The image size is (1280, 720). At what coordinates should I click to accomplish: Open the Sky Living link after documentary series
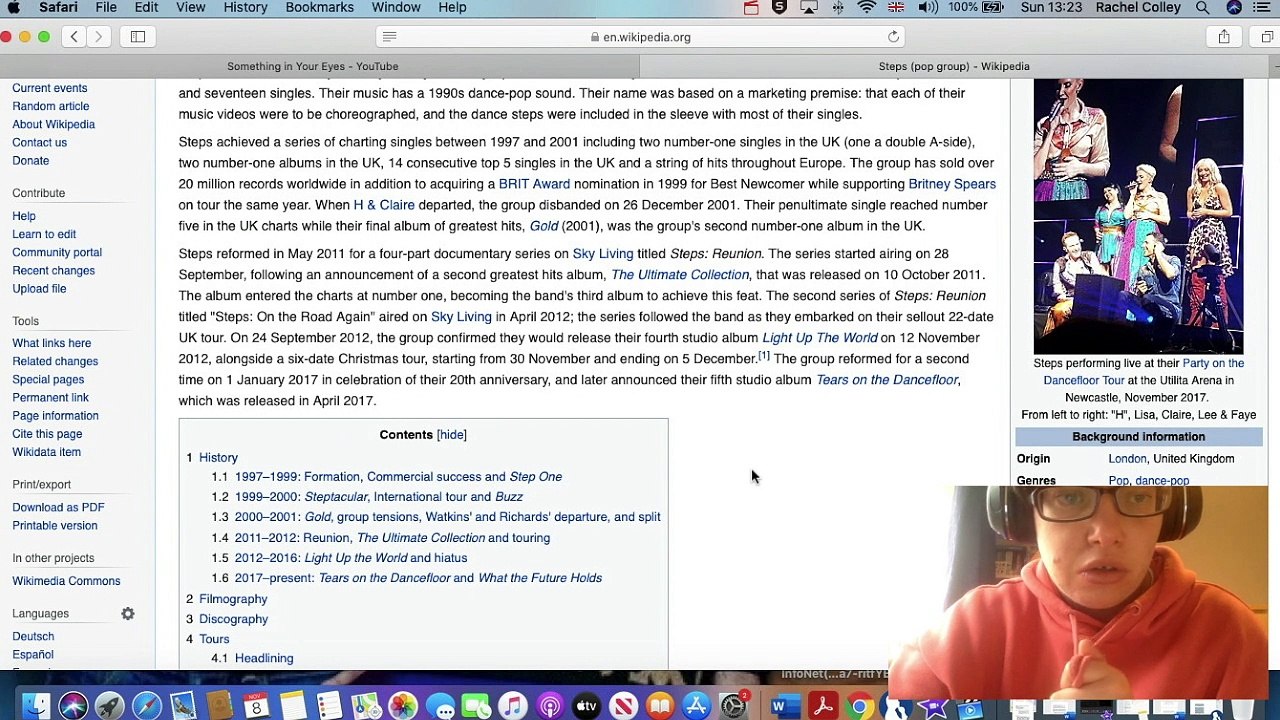(x=602, y=254)
